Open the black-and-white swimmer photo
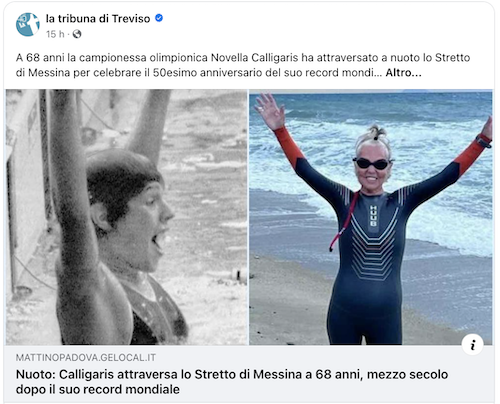Image resolution: width=500 pixels, height=404 pixels. [x=127, y=217]
